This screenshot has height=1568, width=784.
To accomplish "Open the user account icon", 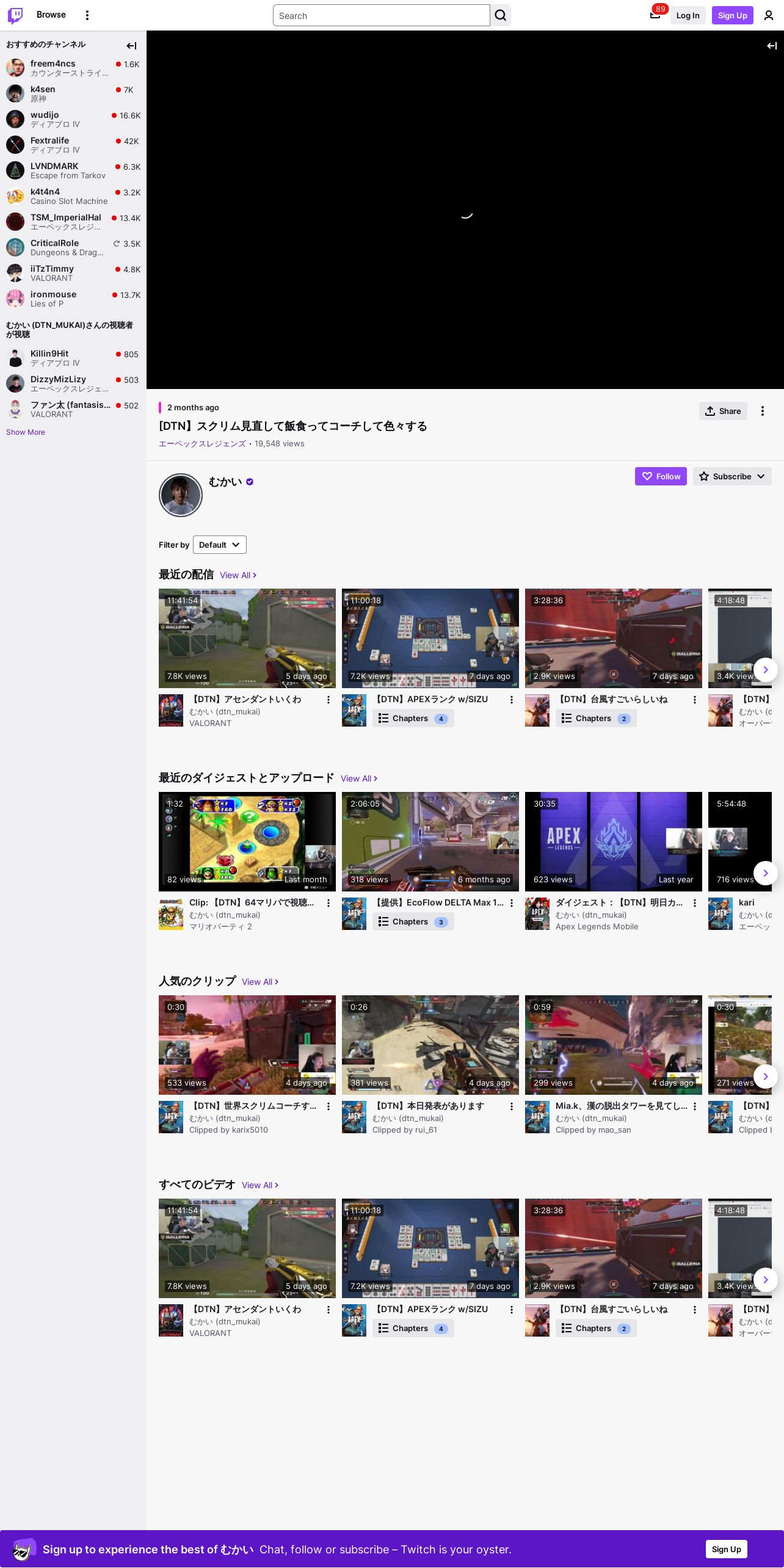I will 769,15.
